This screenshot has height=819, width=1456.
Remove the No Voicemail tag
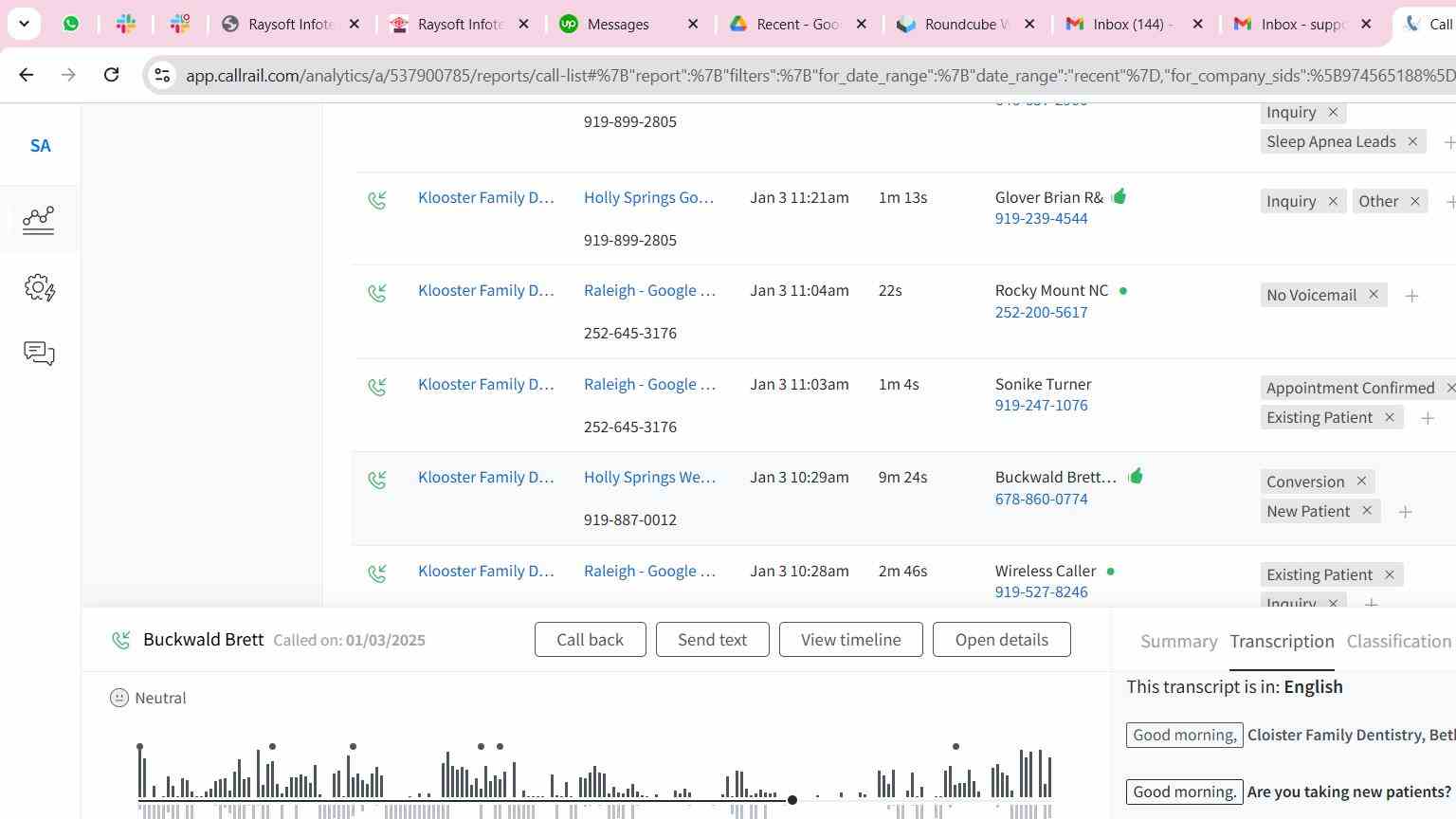point(1374,295)
